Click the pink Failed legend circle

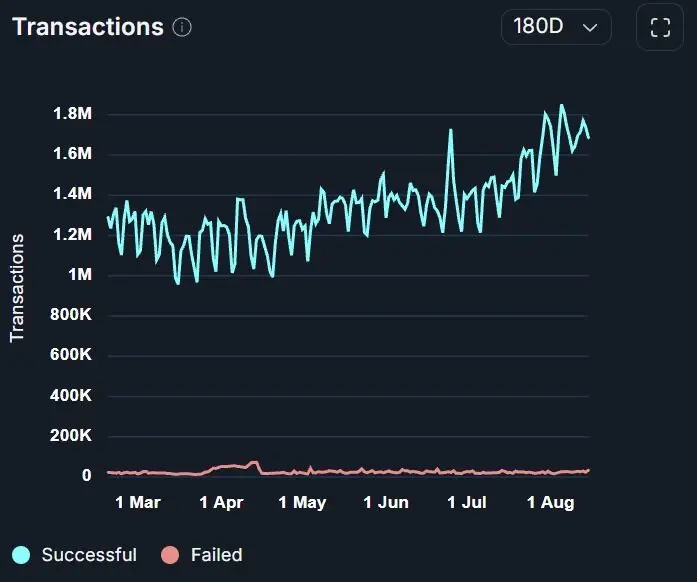tap(170, 555)
